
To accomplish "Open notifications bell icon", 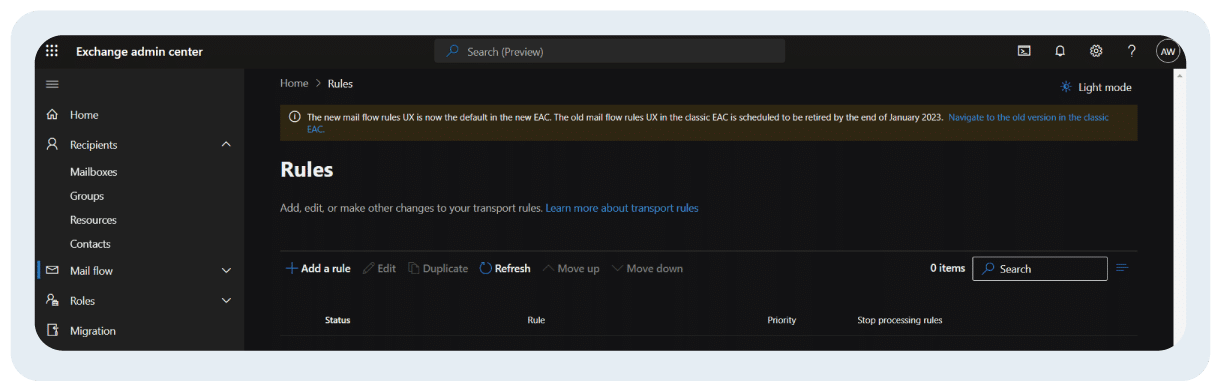I will [1060, 51].
